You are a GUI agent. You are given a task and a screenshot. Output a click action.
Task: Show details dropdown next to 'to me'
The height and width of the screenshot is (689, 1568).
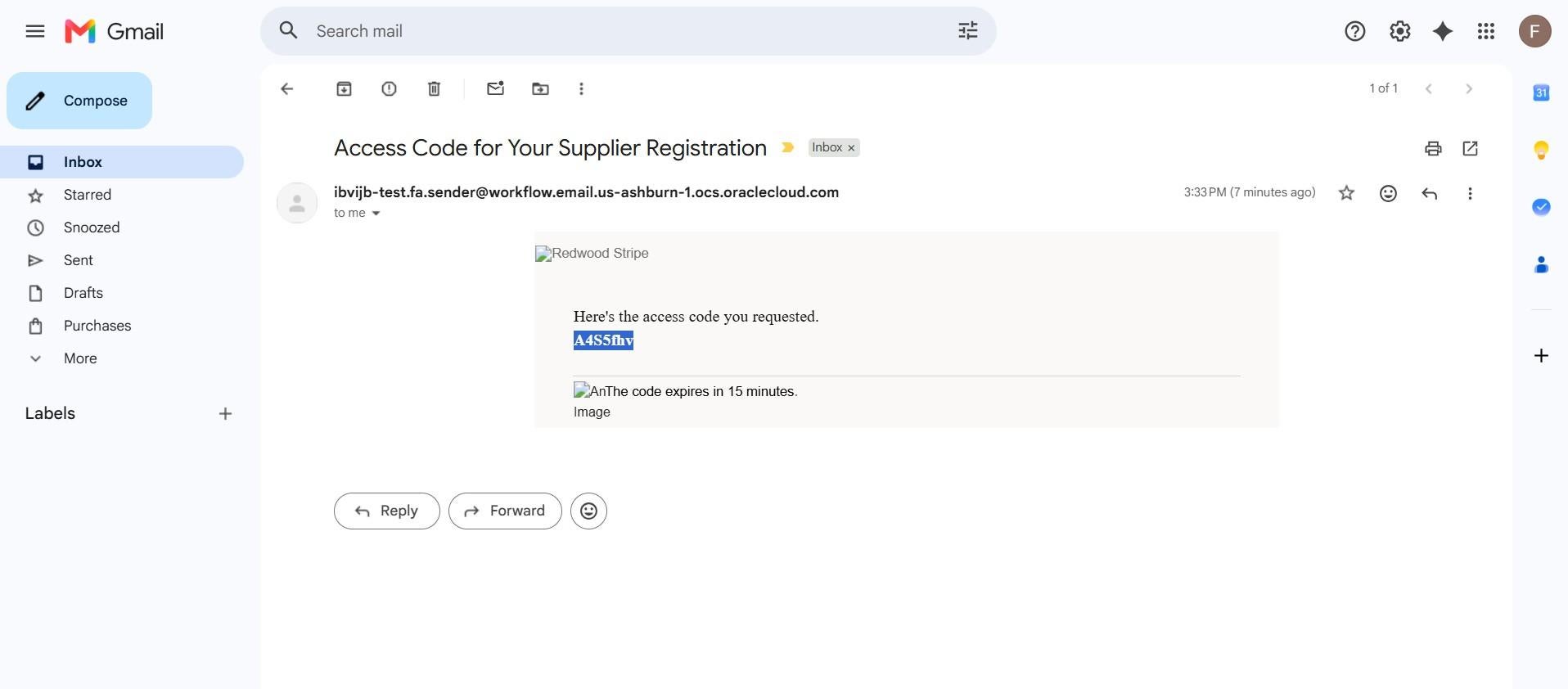coord(376,214)
